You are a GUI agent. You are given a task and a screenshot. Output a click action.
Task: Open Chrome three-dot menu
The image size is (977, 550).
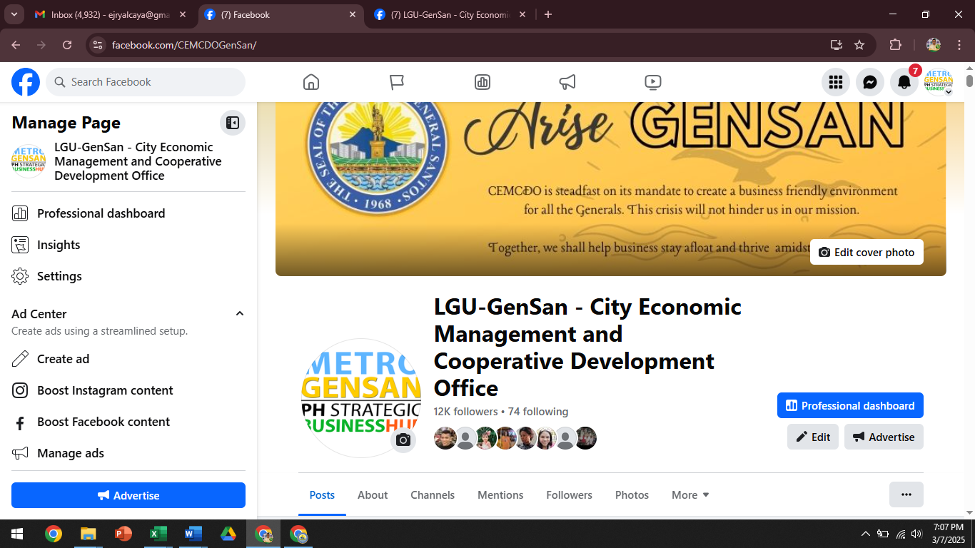pos(959,45)
